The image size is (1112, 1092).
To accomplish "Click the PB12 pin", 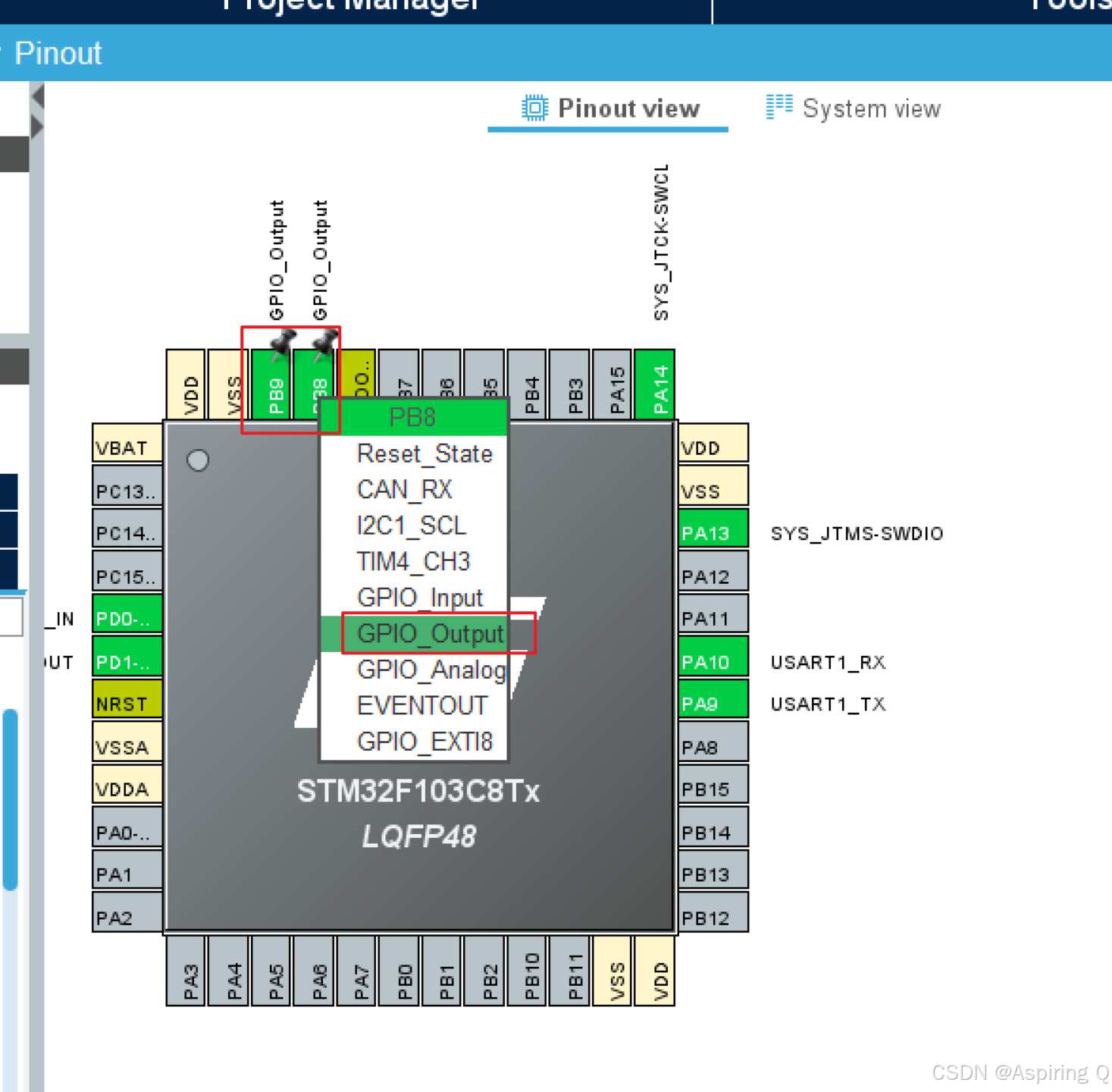I will coord(713,912).
